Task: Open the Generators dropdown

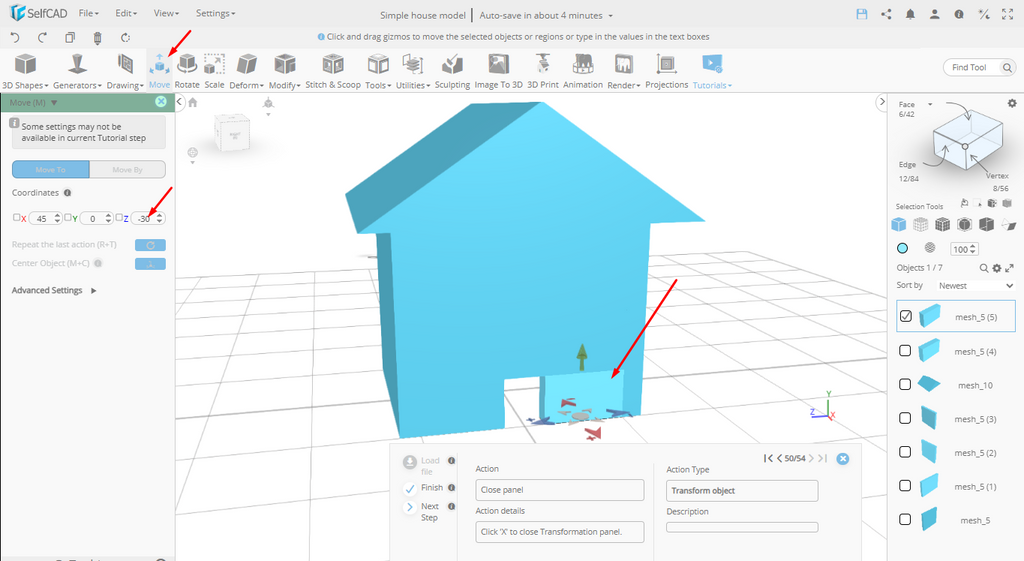Action: pos(77,71)
